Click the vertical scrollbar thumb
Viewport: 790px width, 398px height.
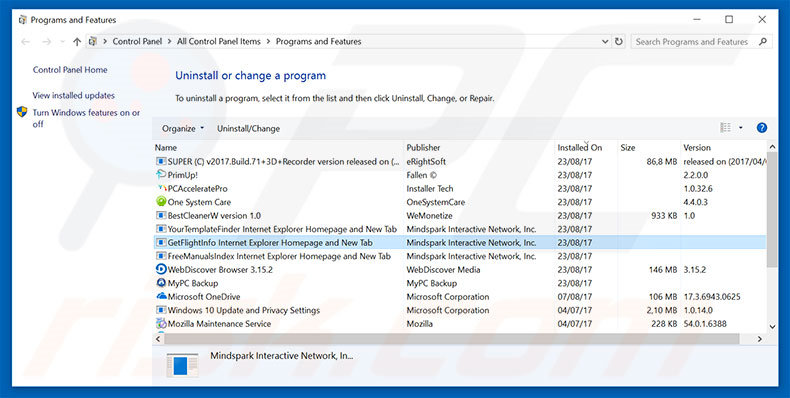(772, 209)
